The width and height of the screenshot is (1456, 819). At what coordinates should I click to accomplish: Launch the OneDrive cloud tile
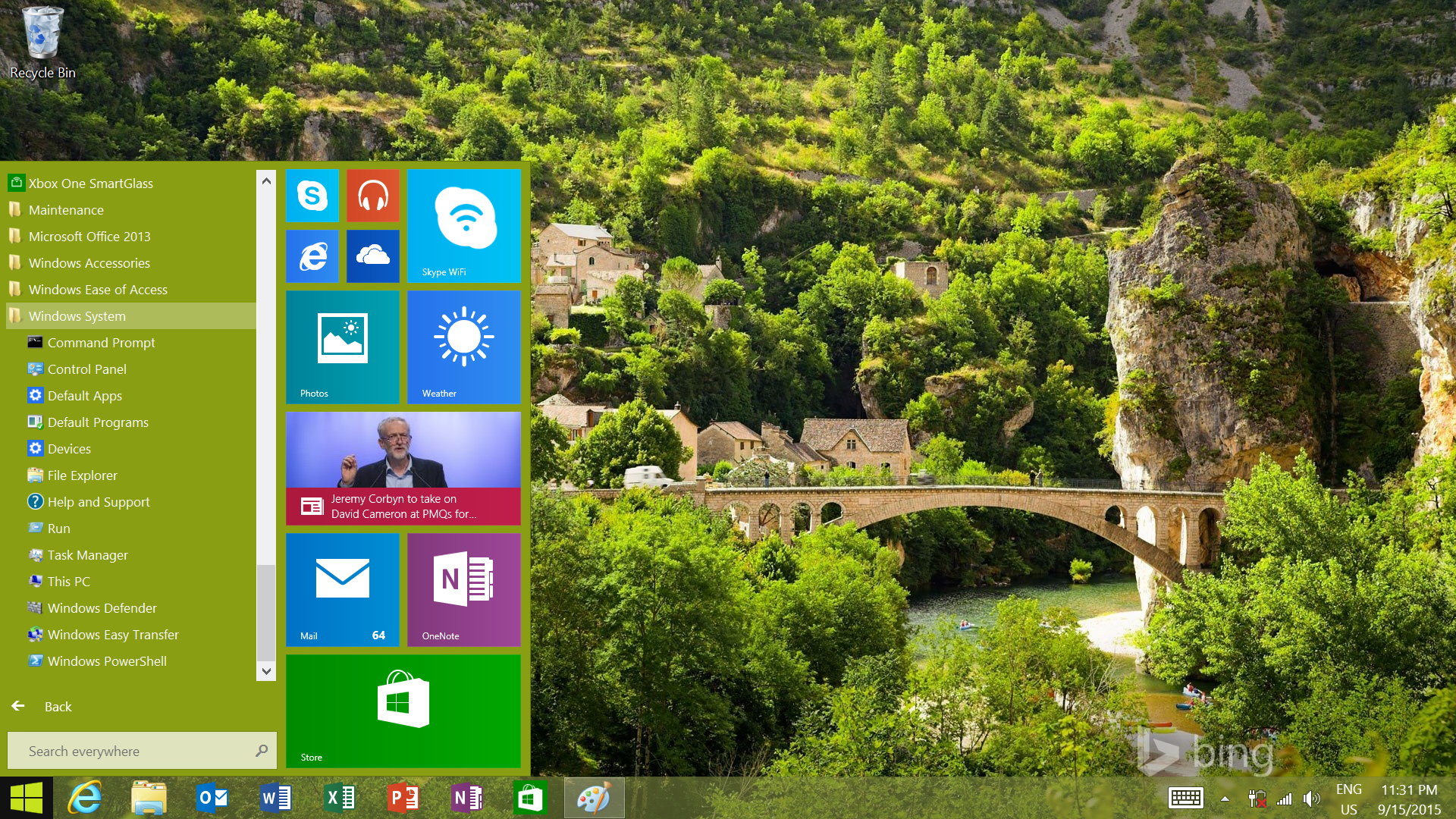(373, 256)
